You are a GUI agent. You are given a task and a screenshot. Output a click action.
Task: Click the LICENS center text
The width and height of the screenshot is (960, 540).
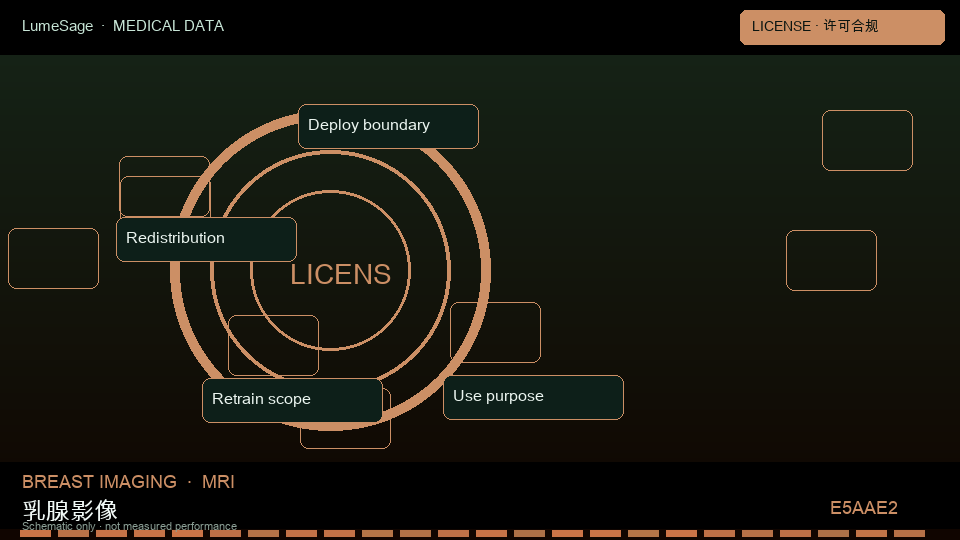click(x=340, y=274)
